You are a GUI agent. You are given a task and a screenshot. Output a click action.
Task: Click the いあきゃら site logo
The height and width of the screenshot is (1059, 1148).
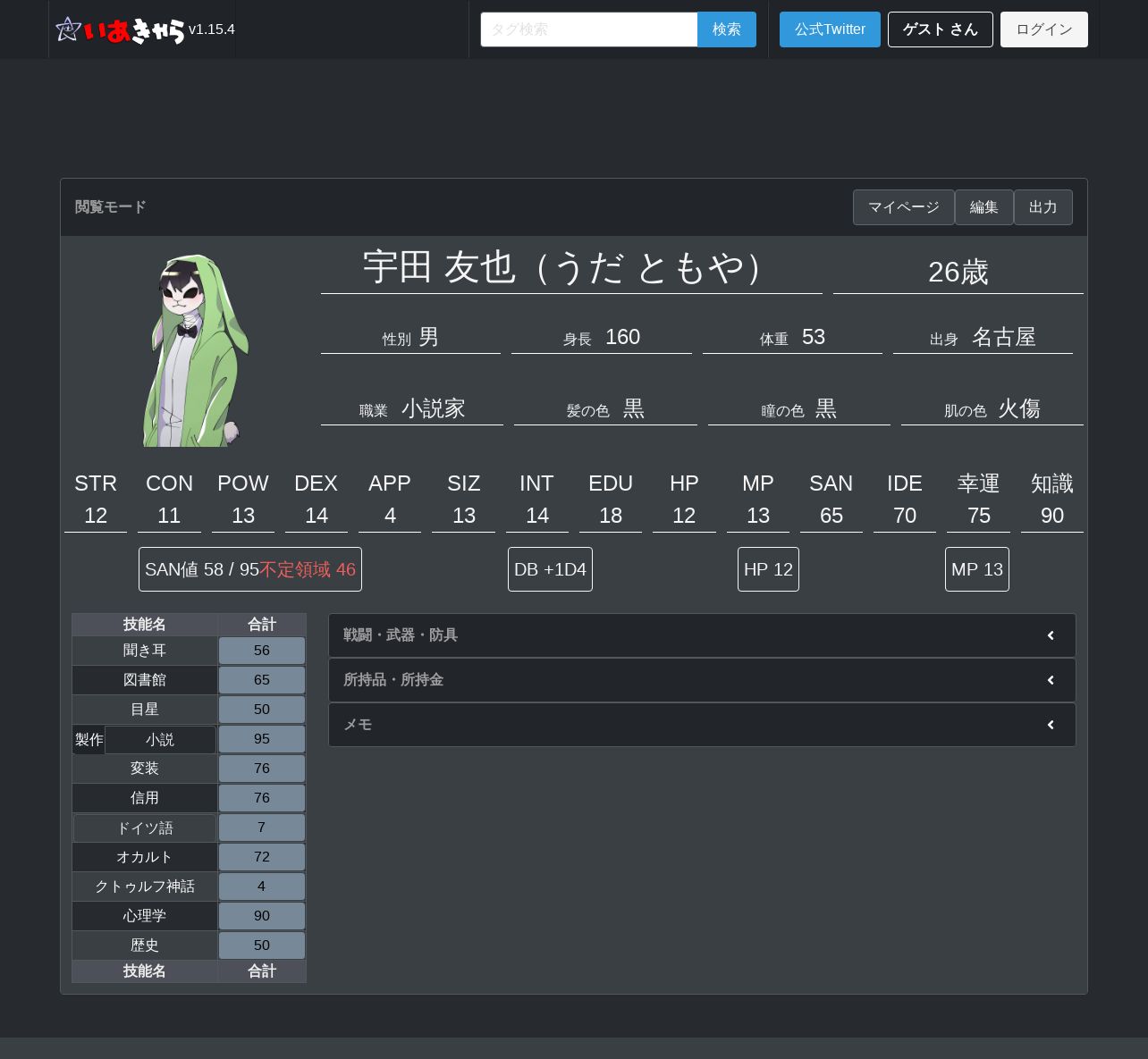pos(121,29)
